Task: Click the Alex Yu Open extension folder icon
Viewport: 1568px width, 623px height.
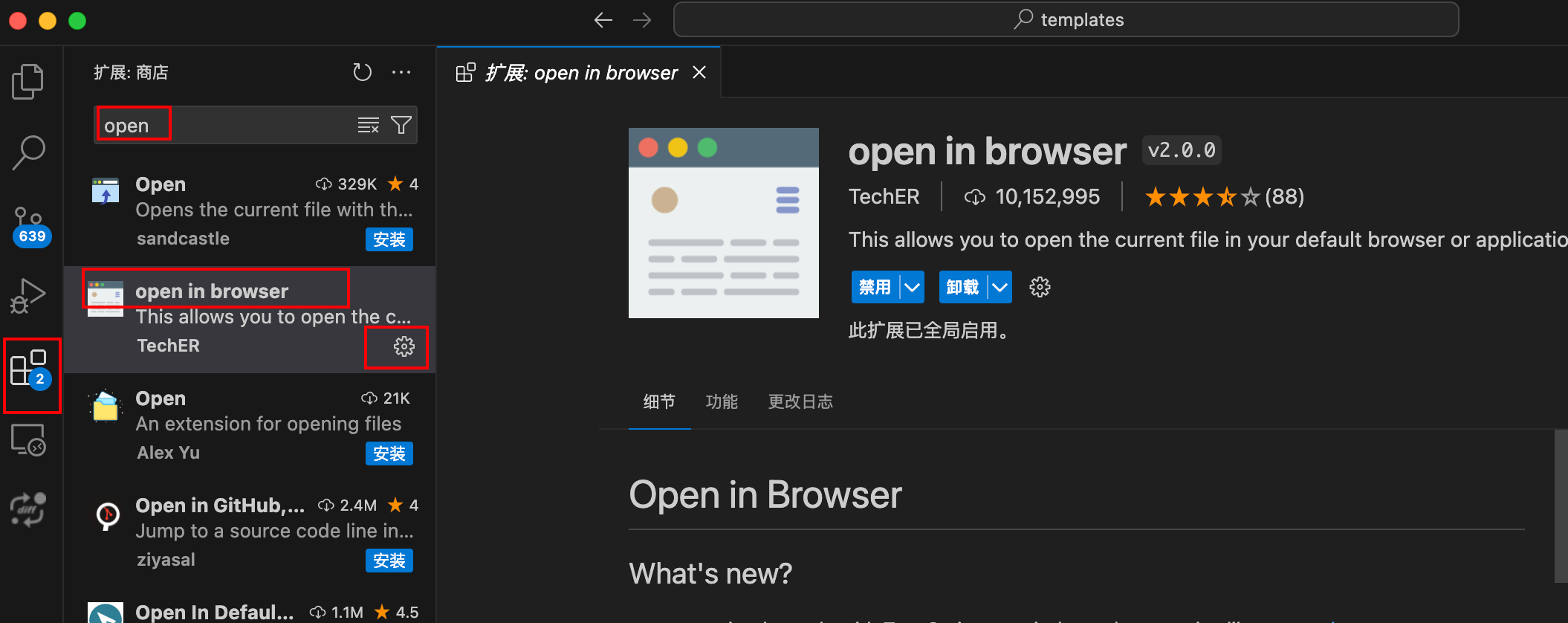Action: 106,406
